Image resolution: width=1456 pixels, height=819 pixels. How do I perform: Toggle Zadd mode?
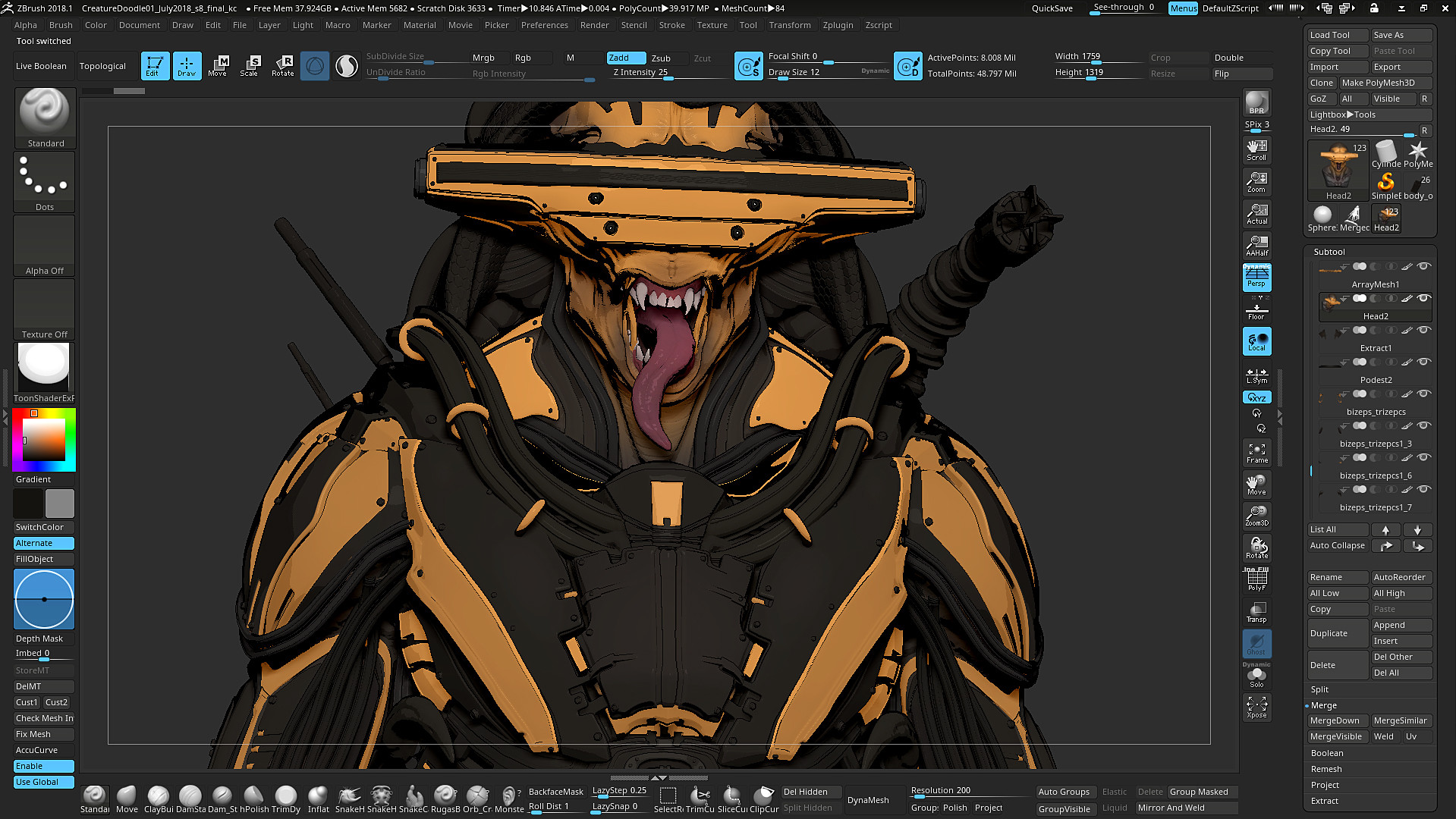[x=626, y=58]
